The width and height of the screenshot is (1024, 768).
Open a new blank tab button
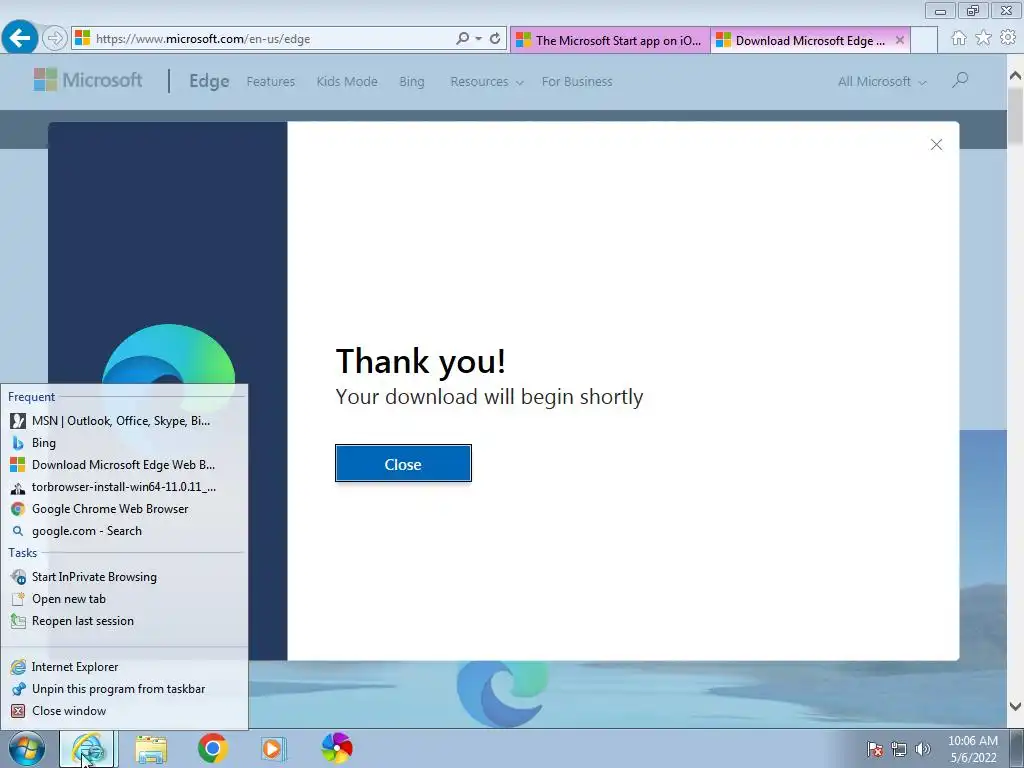click(923, 40)
